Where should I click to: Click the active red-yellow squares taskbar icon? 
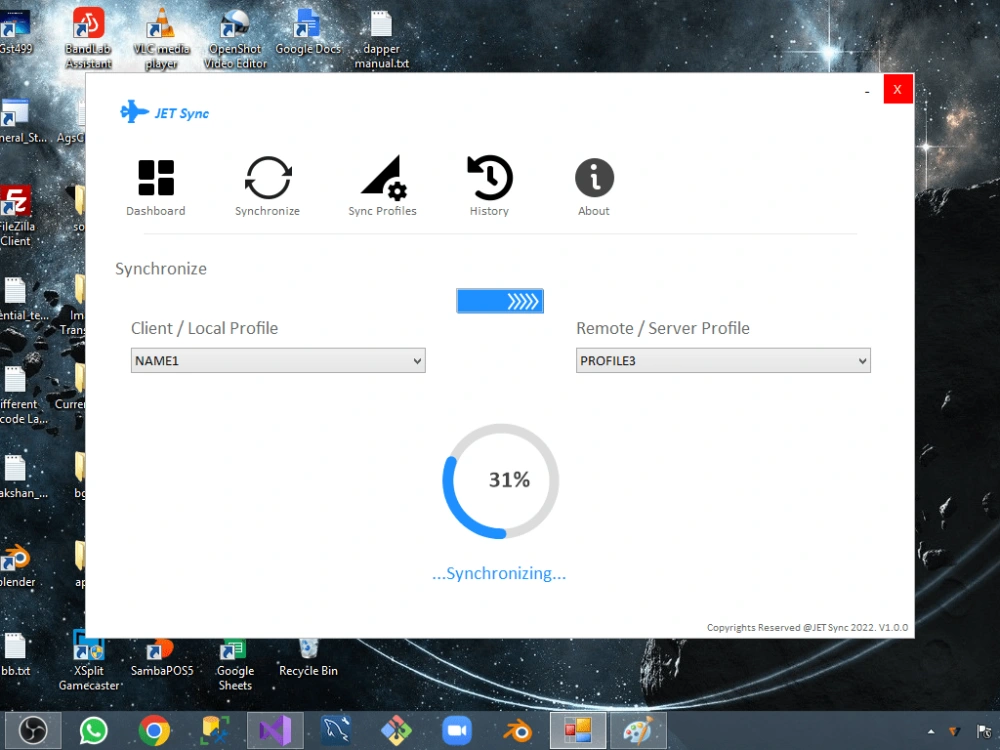[x=578, y=730]
